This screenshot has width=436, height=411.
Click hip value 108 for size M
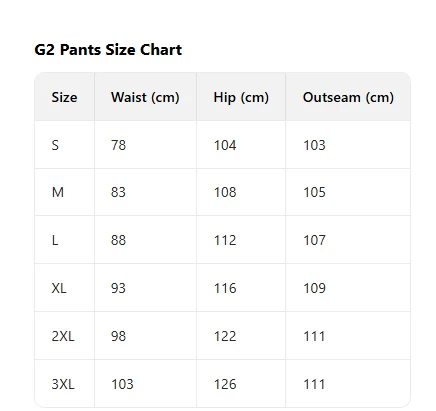[x=225, y=192]
